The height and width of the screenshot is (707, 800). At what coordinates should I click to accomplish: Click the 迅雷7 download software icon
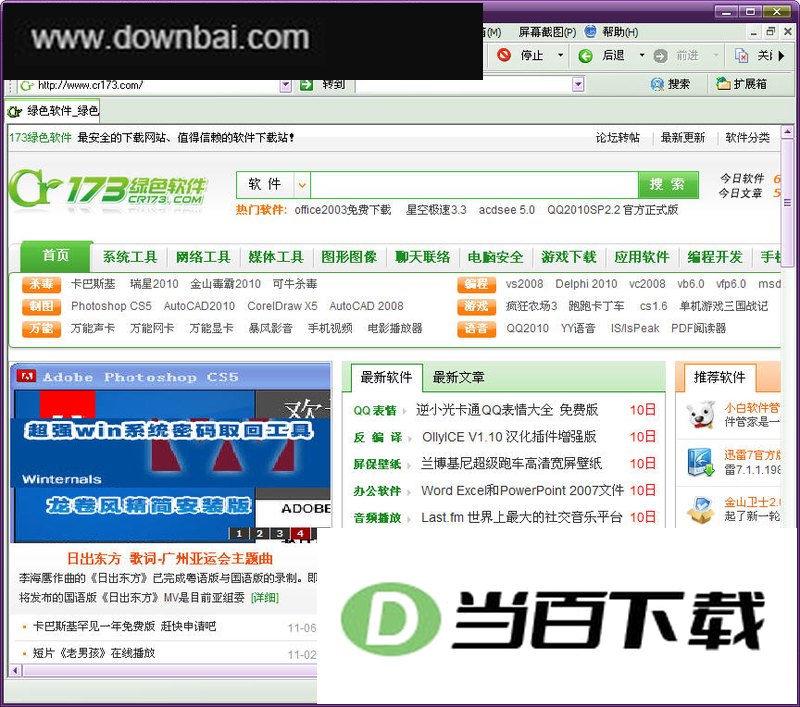pyautogui.click(x=700, y=462)
